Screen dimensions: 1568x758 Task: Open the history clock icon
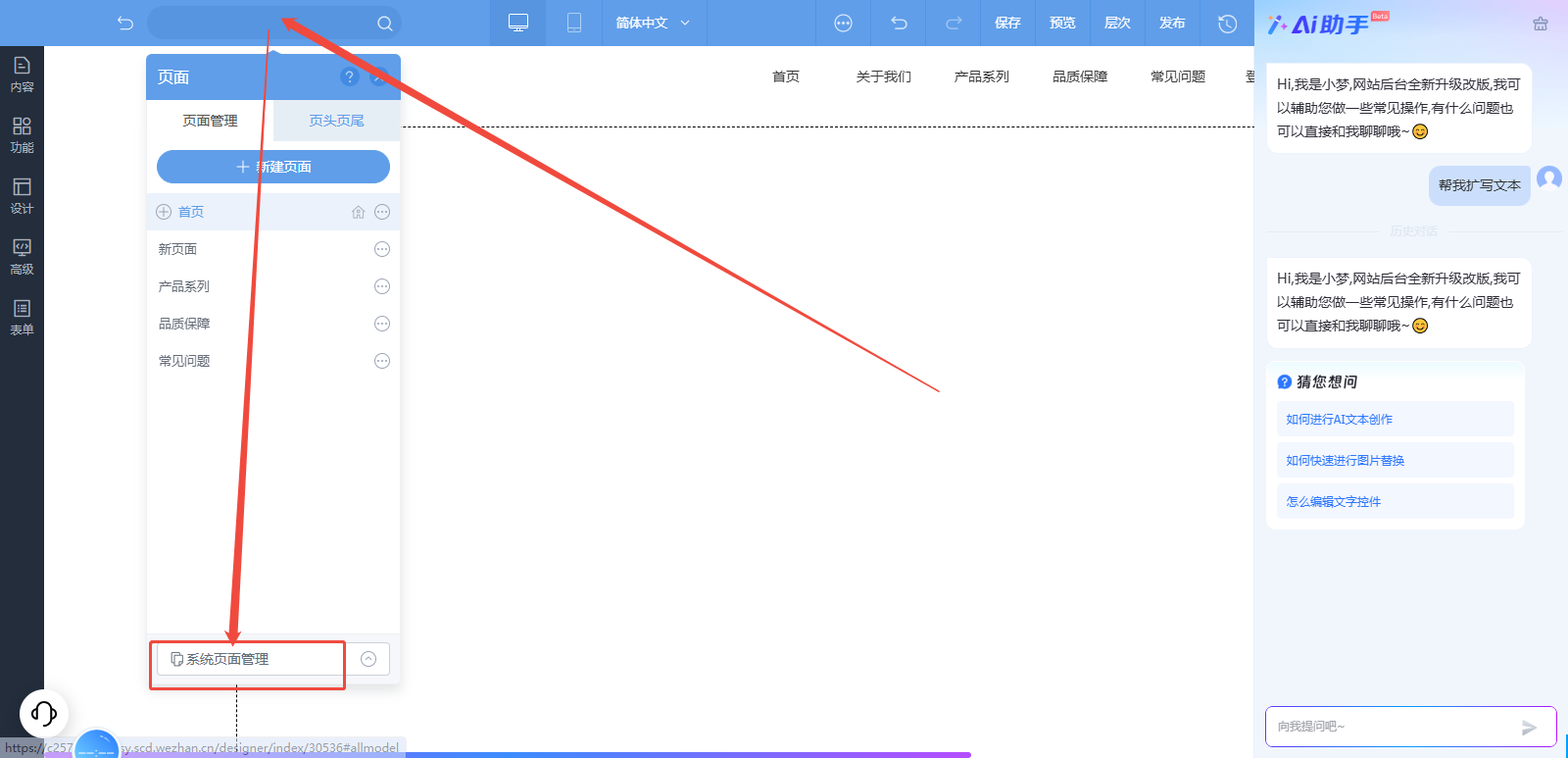coord(1227,24)
